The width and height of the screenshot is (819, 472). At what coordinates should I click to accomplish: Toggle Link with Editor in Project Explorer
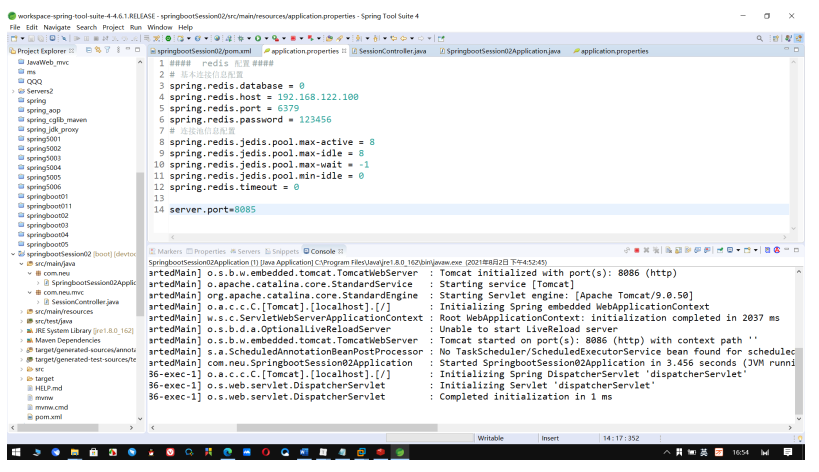pyautogui.click(x=98, y=50)
